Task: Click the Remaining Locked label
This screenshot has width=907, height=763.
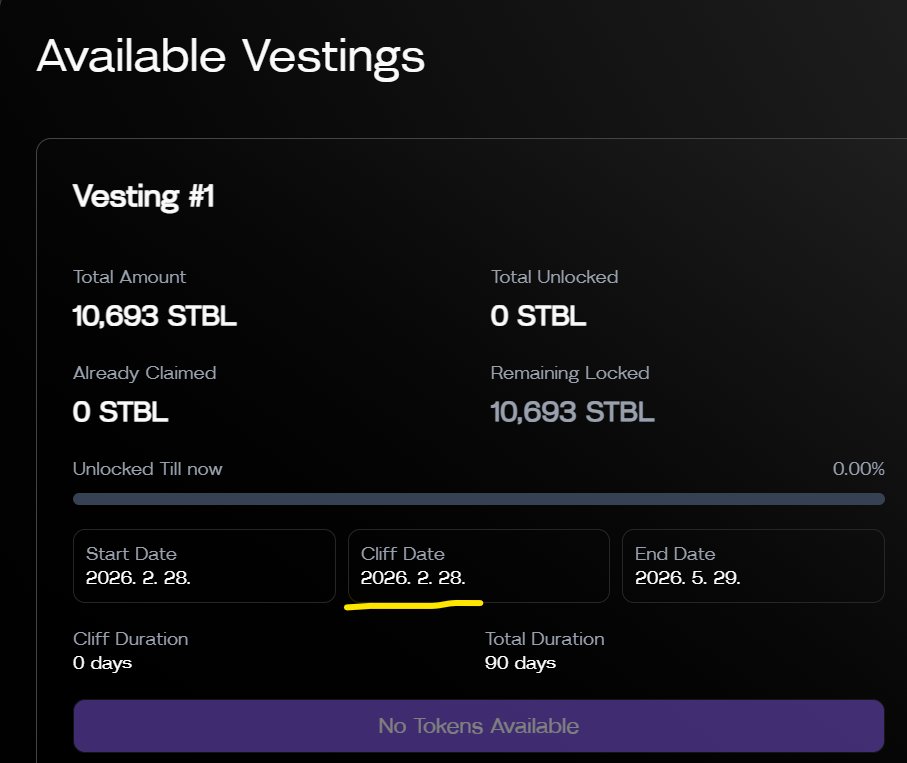Action: click(570, 373)
